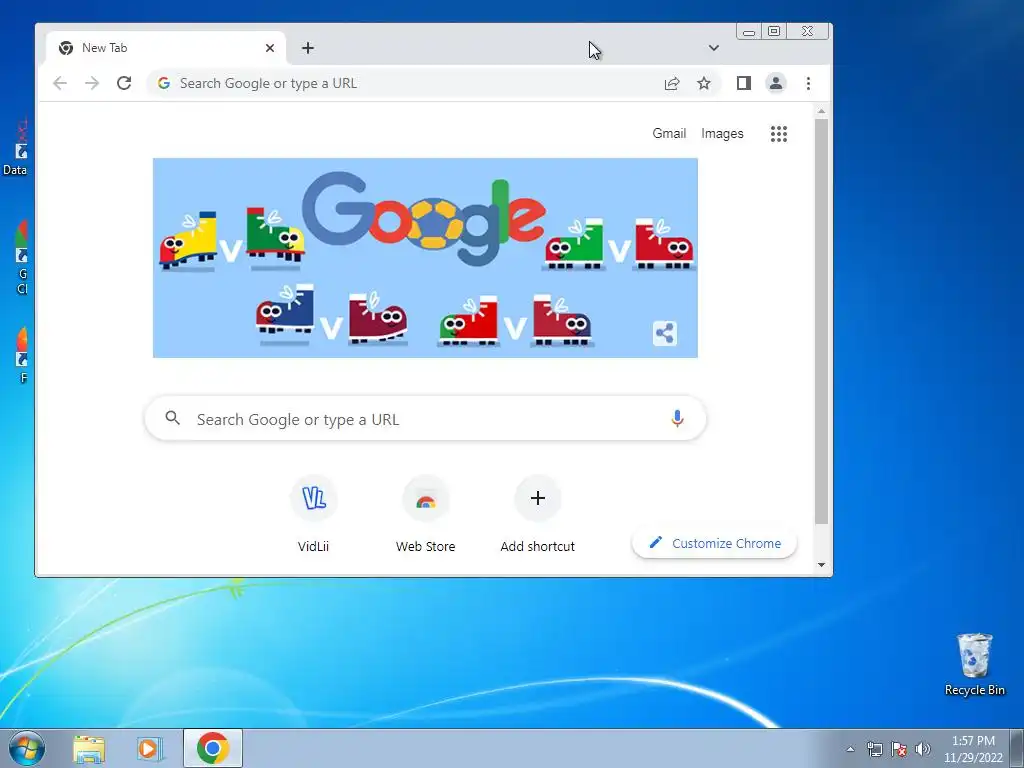Viewport: 1024px width, 768px height.
Task: Show hidden tray icons arrow
Action: click(x=850, y=750)
